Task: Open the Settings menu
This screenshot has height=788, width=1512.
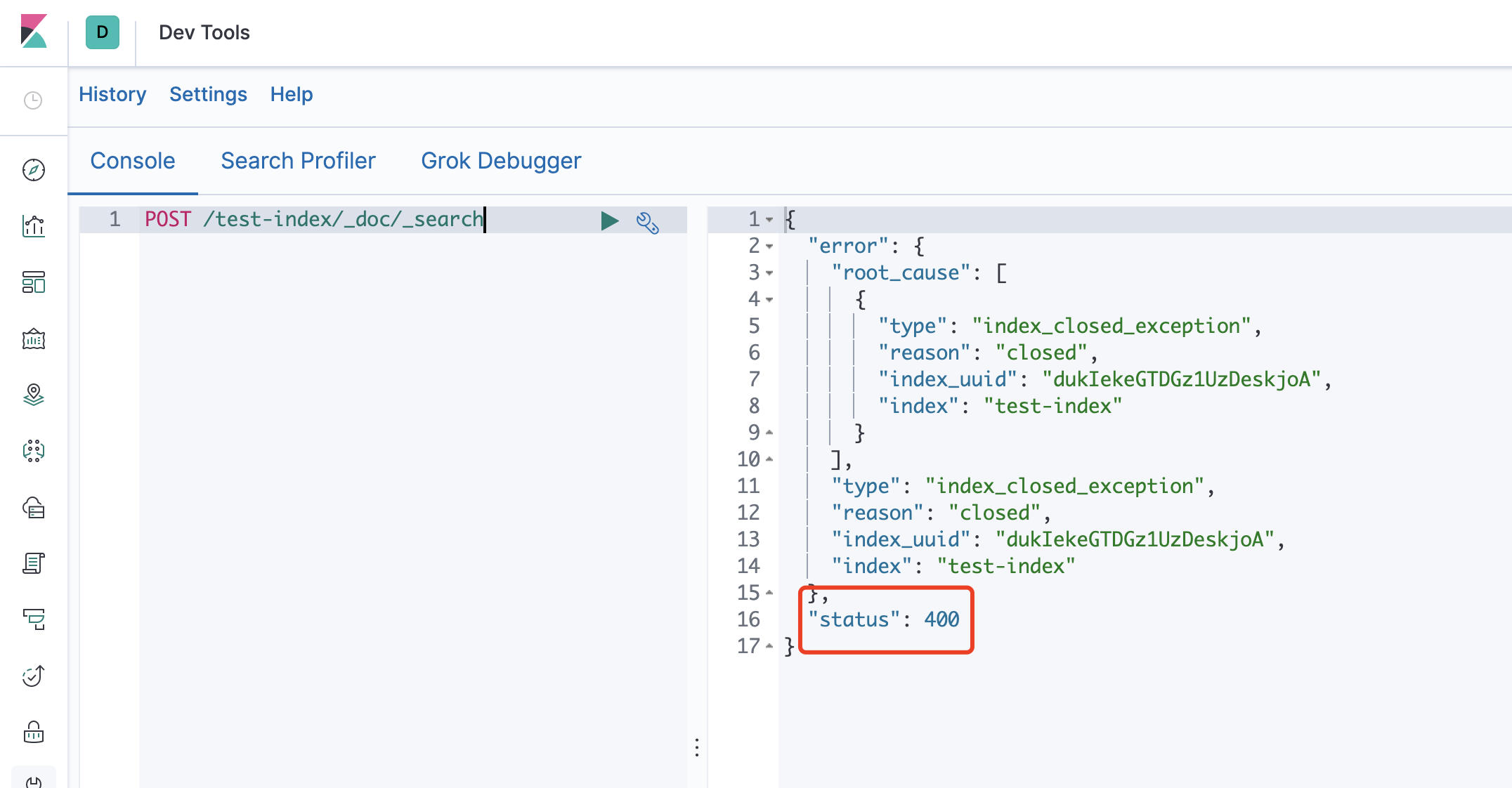Action: click(x=208, y=94)
